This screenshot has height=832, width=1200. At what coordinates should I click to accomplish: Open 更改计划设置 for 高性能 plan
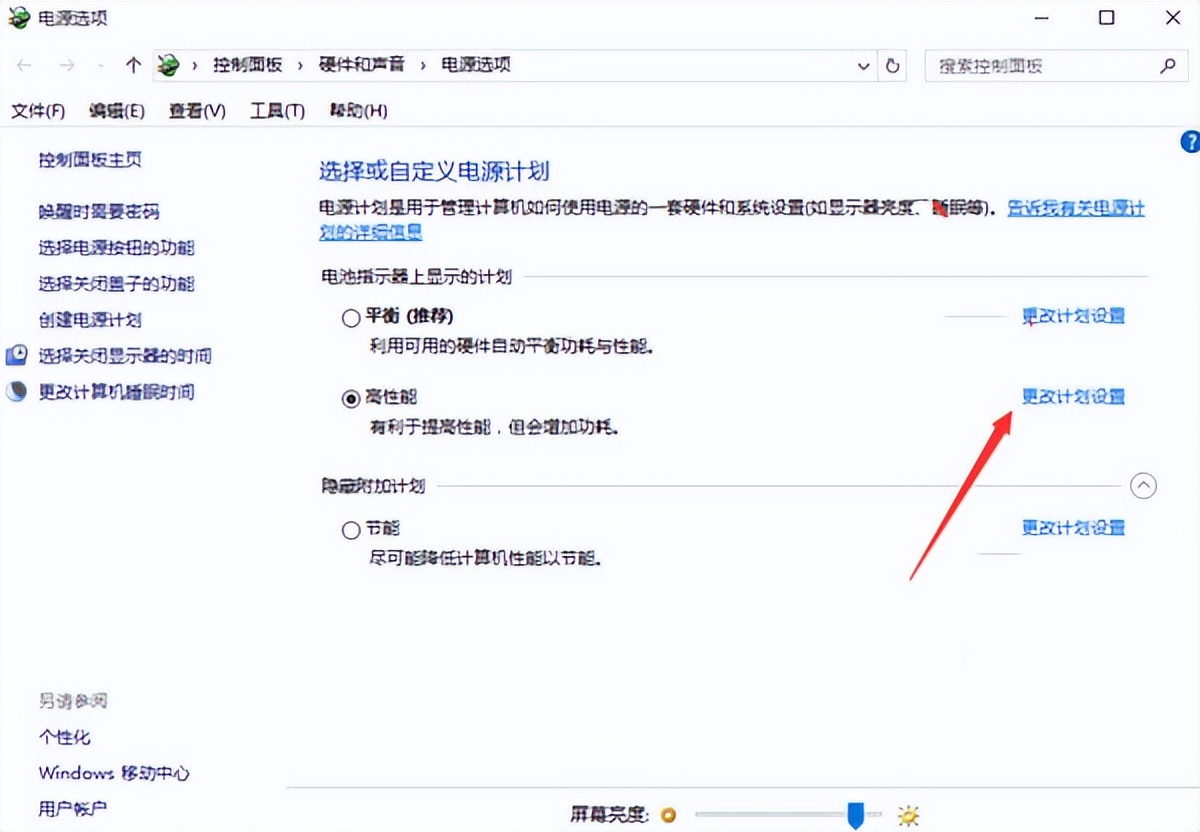coord(1073,397)
